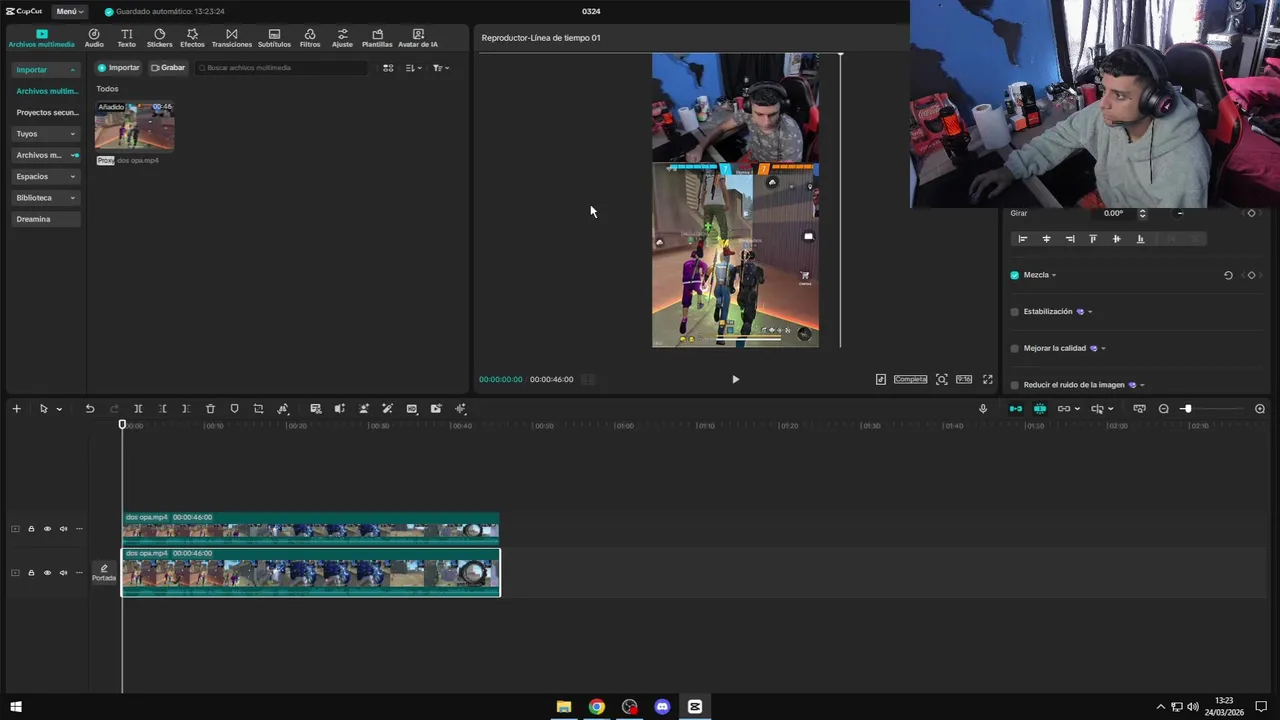Viewport: 1280px width, 720px height.
Task: Expand the Importar sidebar section
Action: [45, 70]
